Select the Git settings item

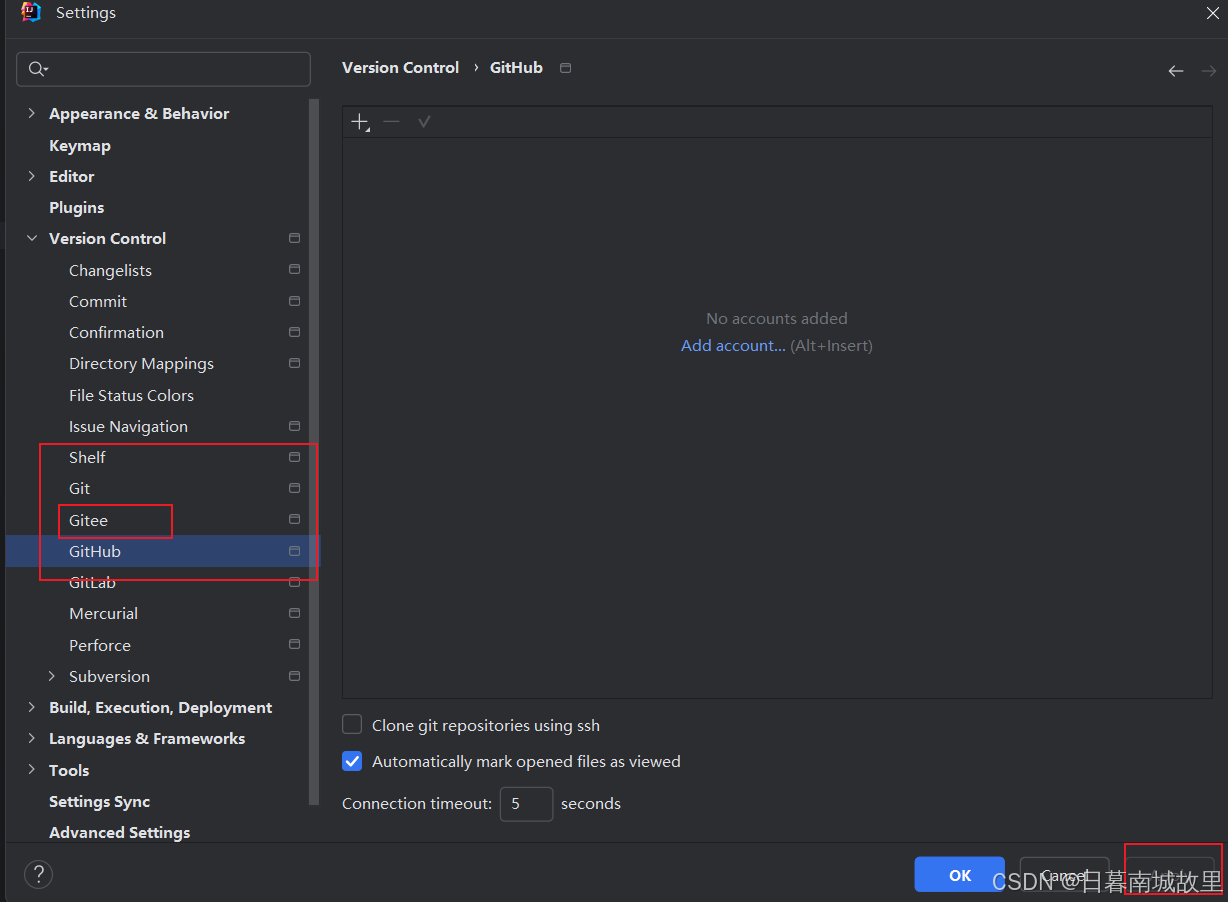(79, 488)
